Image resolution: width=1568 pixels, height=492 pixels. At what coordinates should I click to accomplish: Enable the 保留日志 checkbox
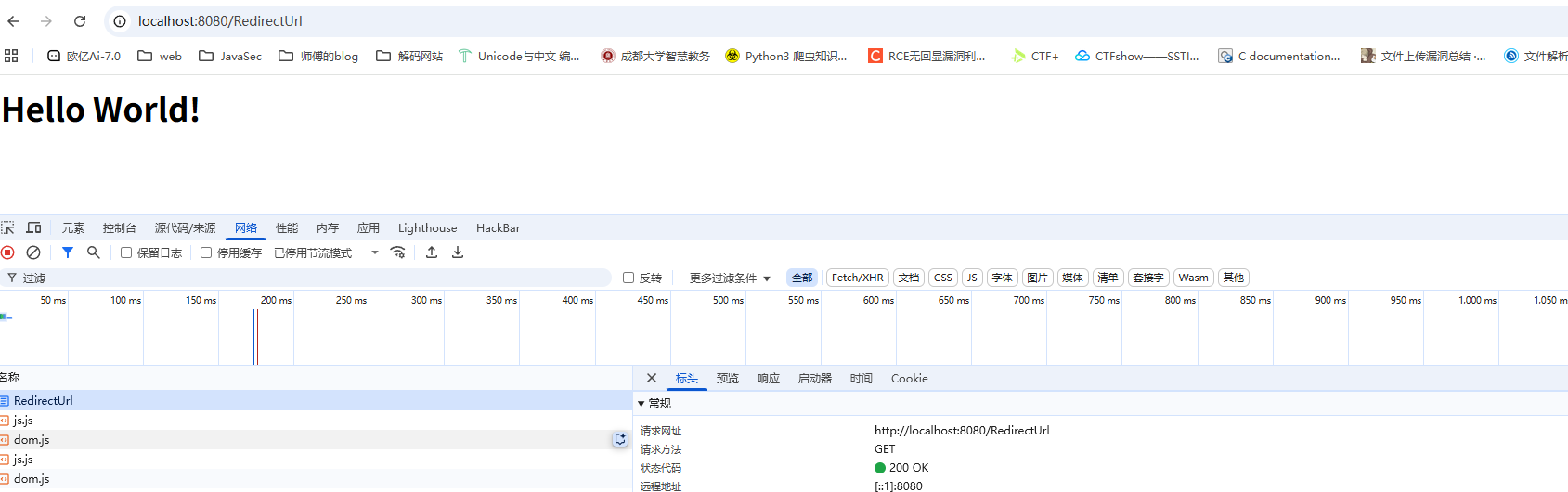(126, 252)
